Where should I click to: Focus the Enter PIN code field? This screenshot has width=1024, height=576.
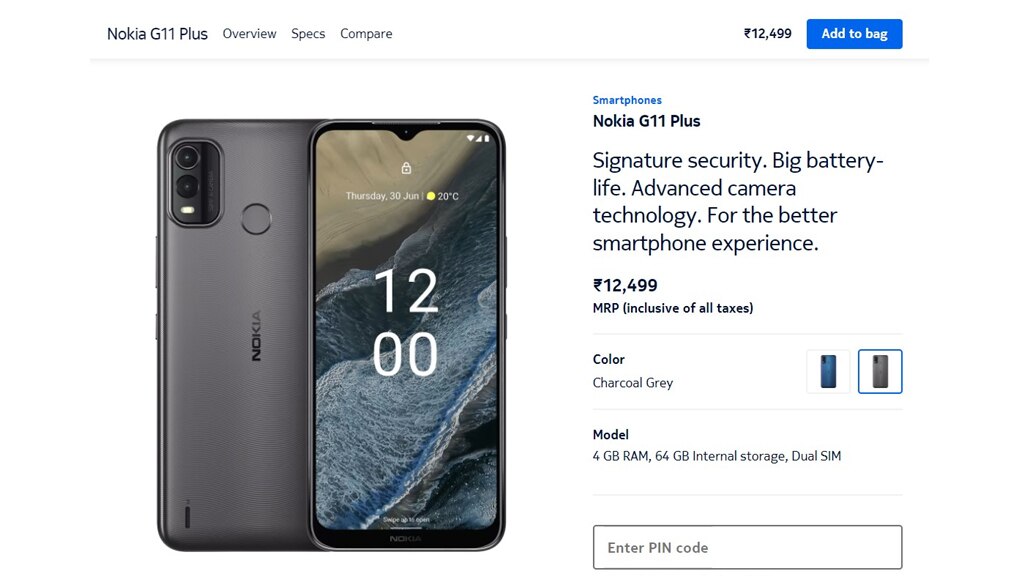click(748, 547)
